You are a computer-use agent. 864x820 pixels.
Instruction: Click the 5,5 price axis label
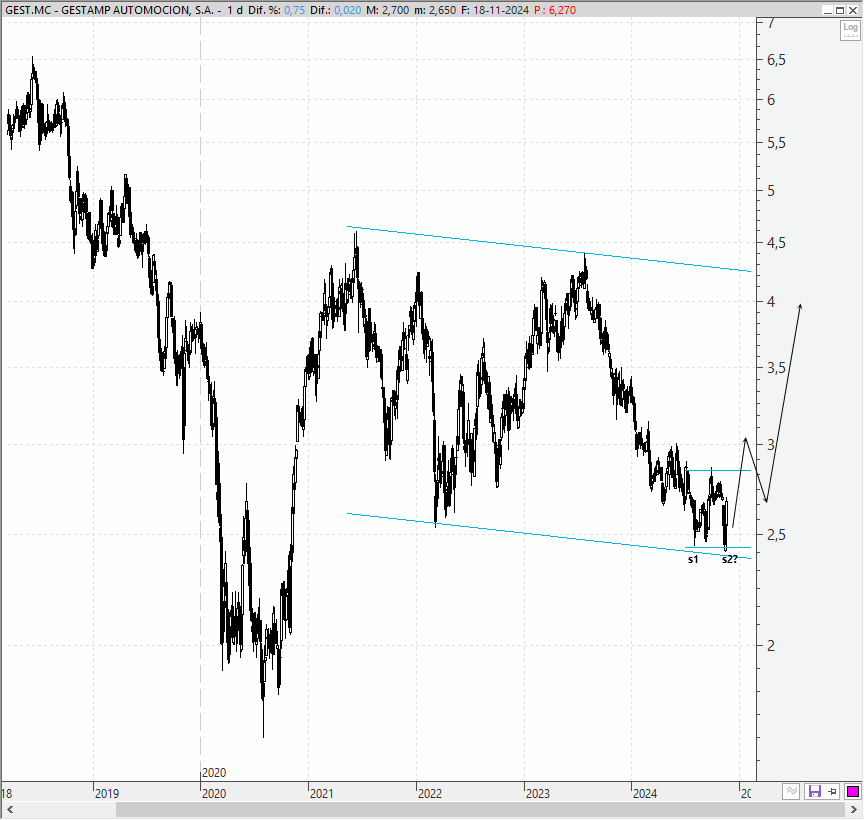[776, 143]
